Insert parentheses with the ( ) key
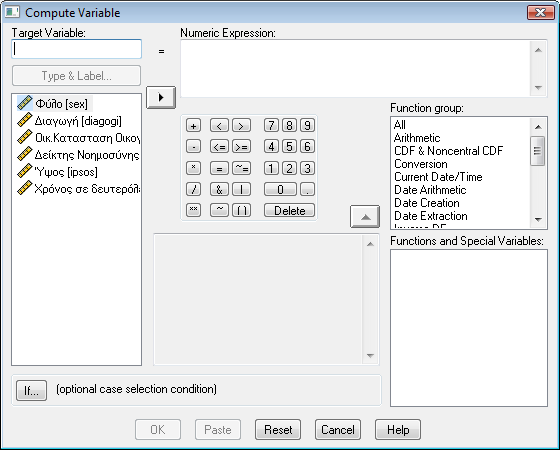Viewport: 560px width, 450px height. pos(241,210)
